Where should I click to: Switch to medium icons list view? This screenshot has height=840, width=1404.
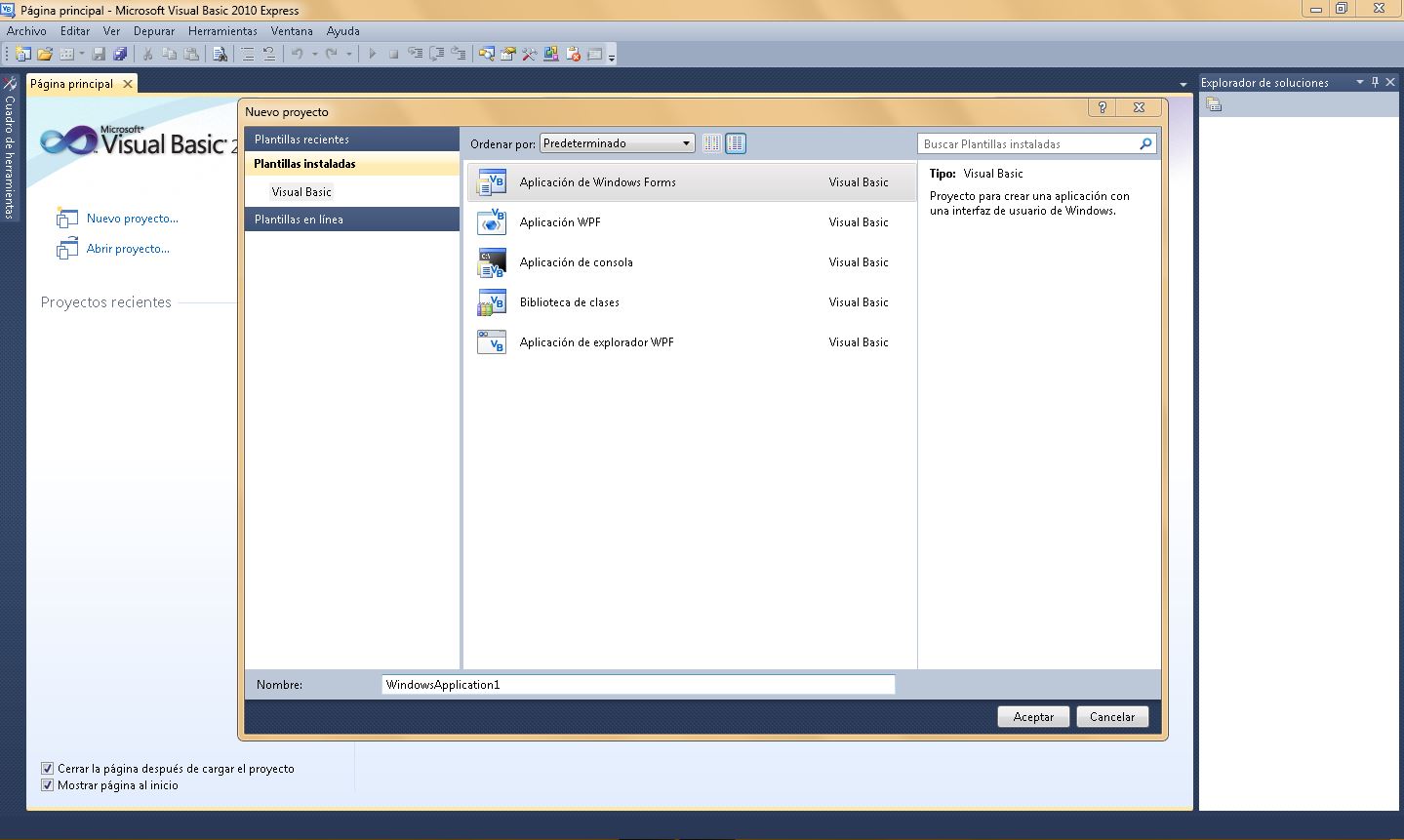click(736, 143)
